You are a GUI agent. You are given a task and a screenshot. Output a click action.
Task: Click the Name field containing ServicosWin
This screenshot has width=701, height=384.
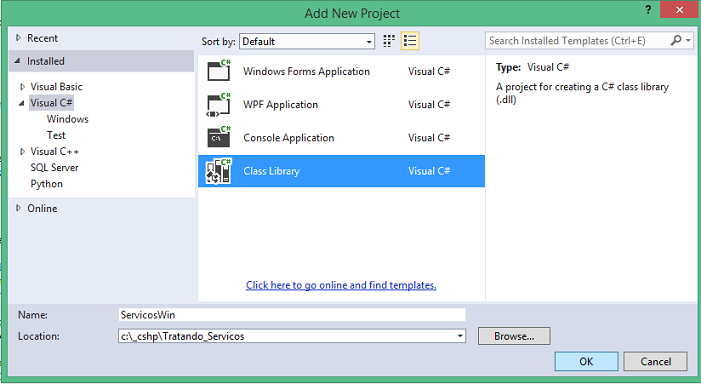(292, 315)
